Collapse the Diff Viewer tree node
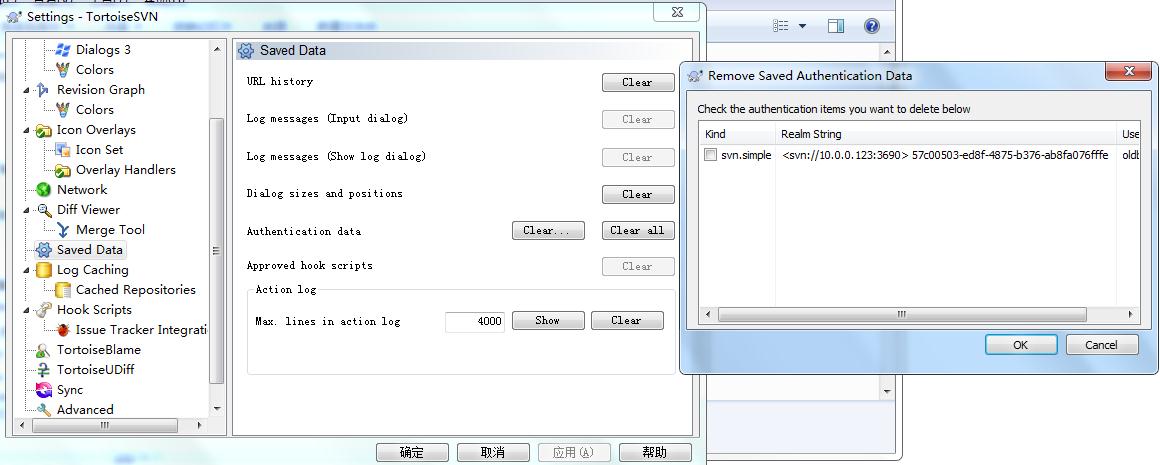Screen dimensions: 1160x465 coord(27,210)
